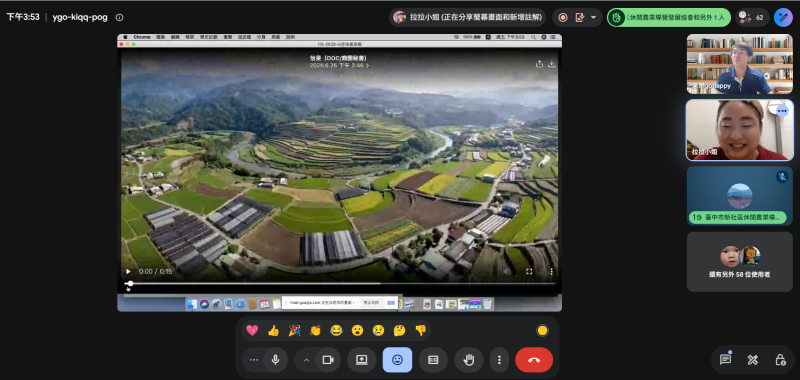Raise your hand
Screen dimensions: 800x380
tap(469, 360)
